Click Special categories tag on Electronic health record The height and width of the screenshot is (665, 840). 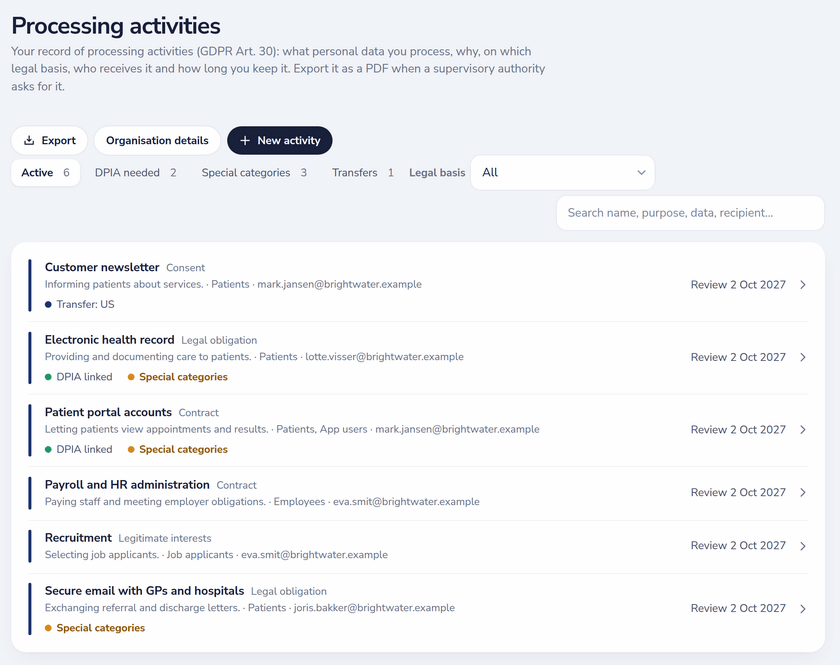pyautogui.click(x=178, y=377)
